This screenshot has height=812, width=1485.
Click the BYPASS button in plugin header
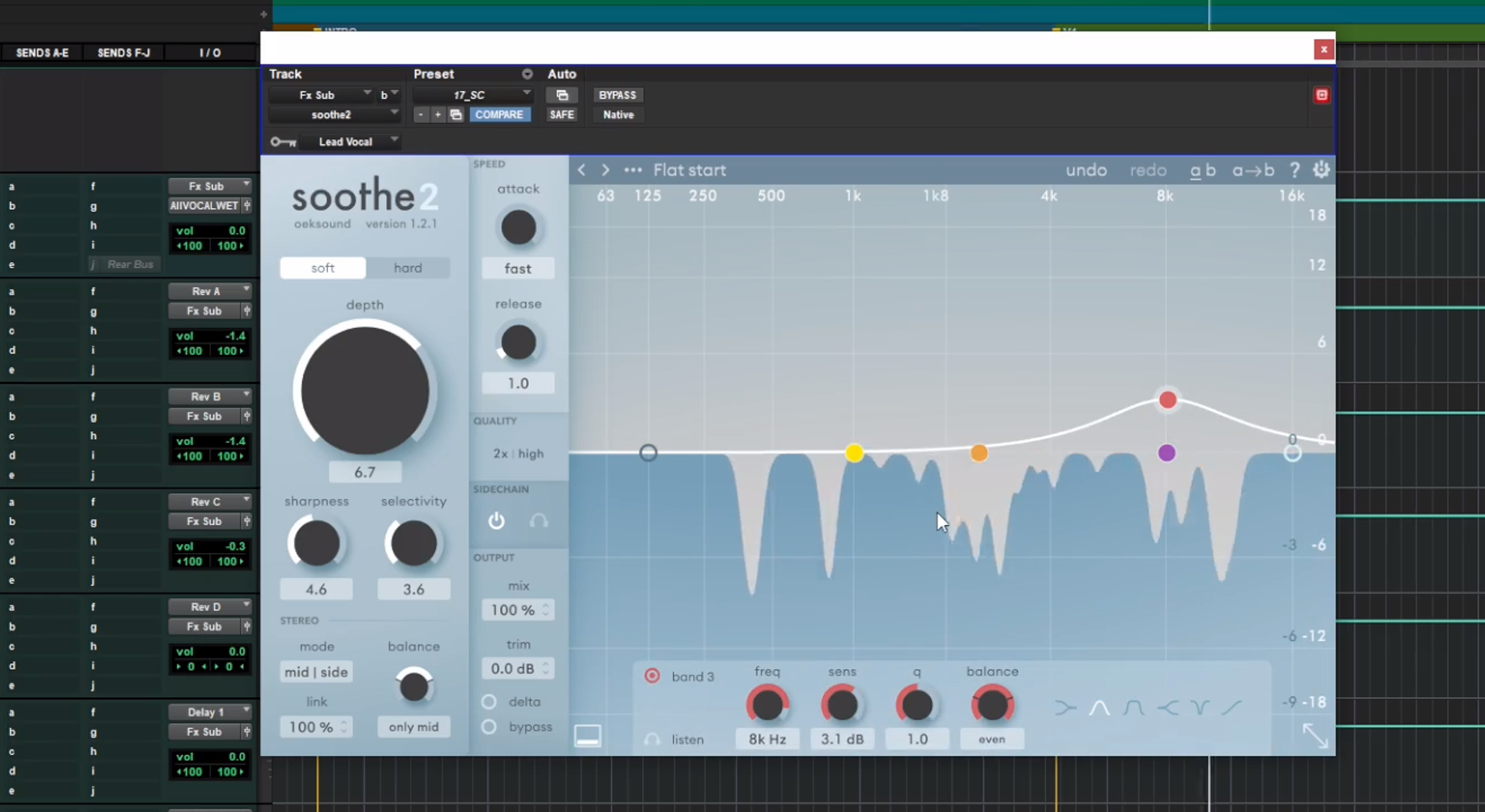pyautogui.click(x=617, y=95)
